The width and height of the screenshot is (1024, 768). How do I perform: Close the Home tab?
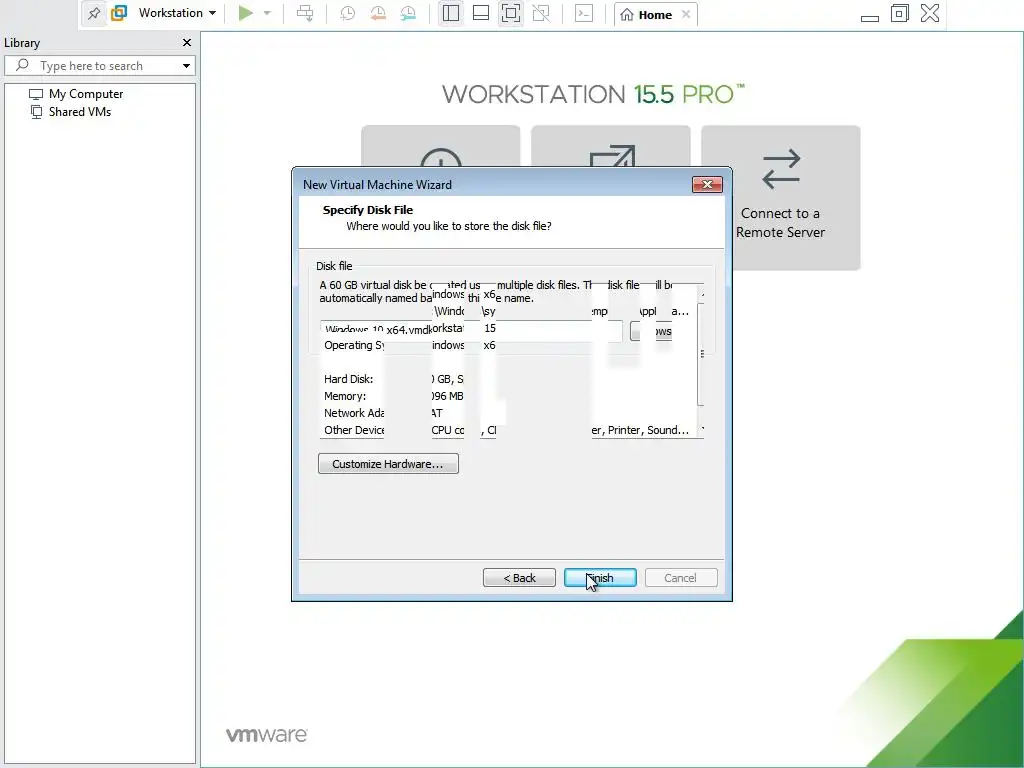(x=686, y=14)
